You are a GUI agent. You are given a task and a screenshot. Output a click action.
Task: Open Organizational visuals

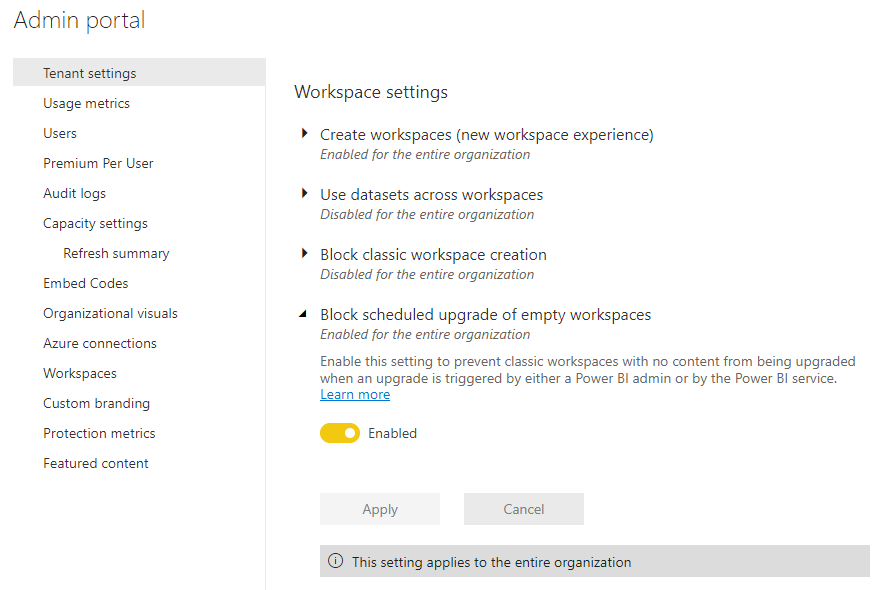coord(110,313)
